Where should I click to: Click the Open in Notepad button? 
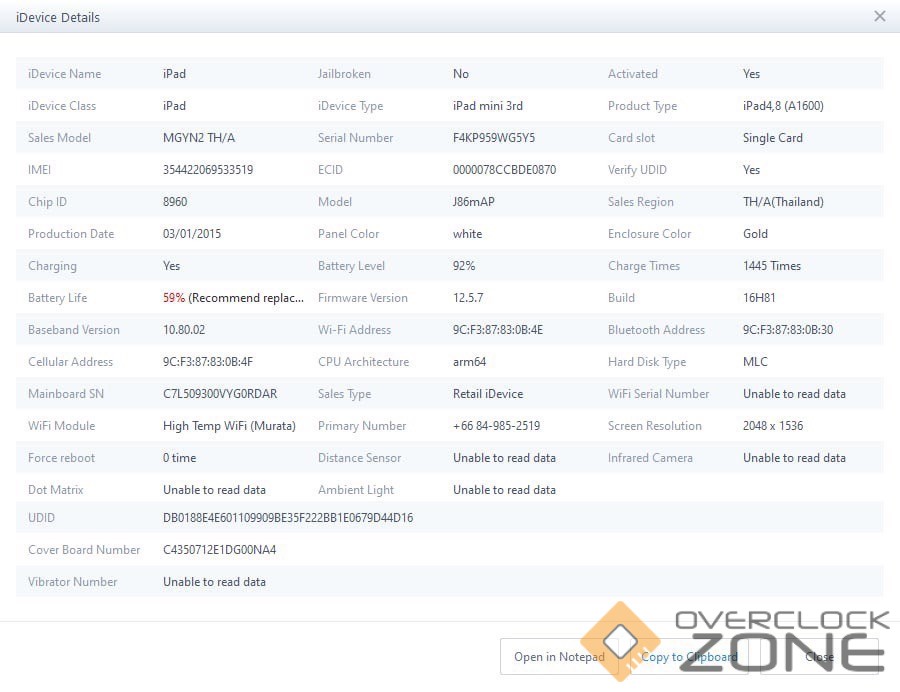(558, 656)
